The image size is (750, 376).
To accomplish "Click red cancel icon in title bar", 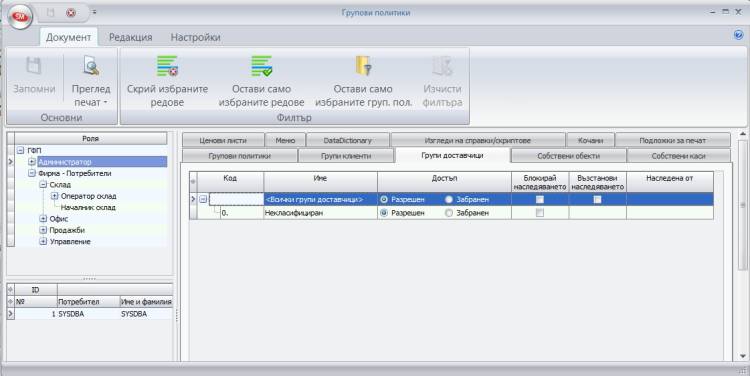I will 71,13.
